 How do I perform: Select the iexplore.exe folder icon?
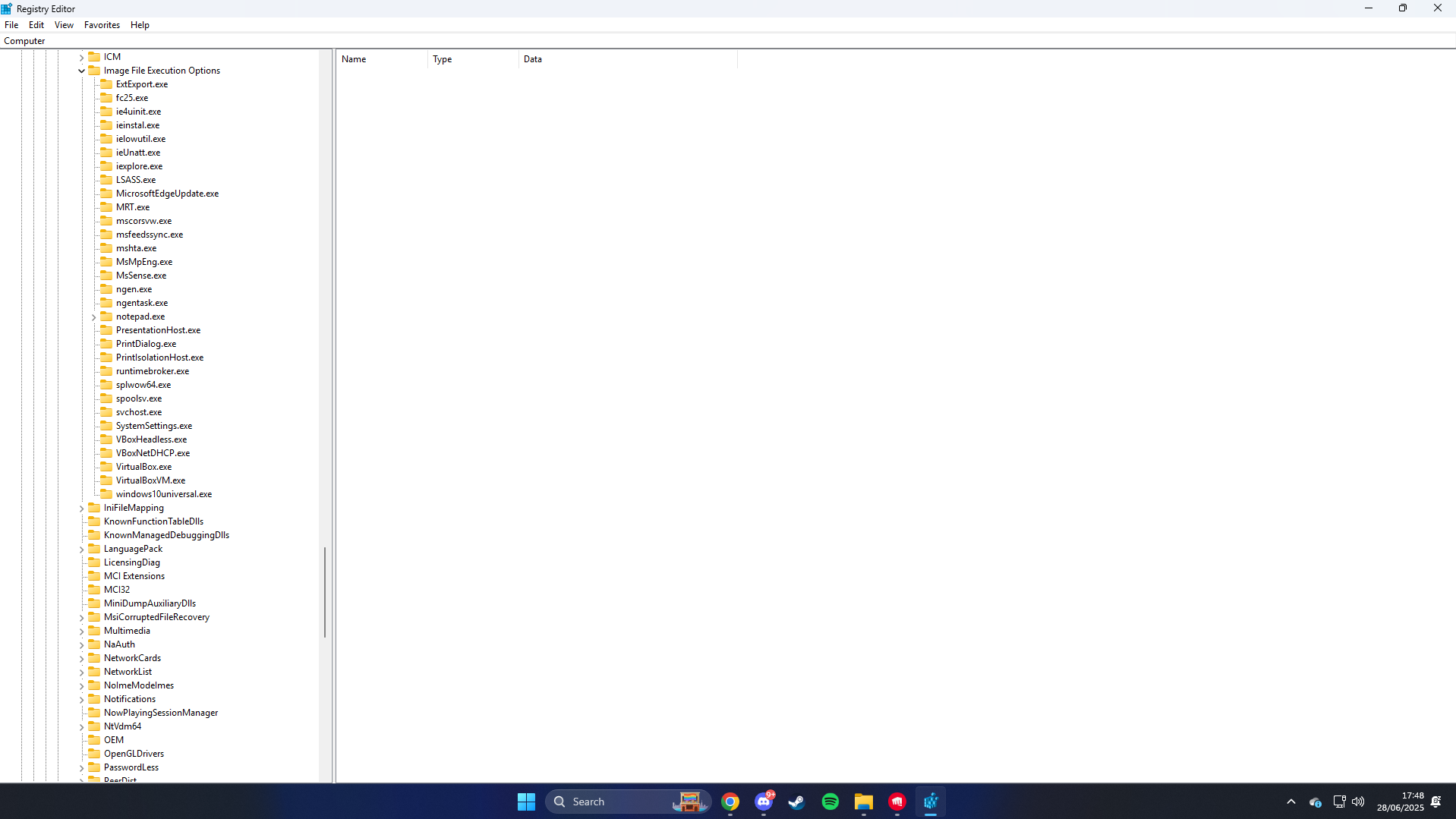click(x=106, y=166)
